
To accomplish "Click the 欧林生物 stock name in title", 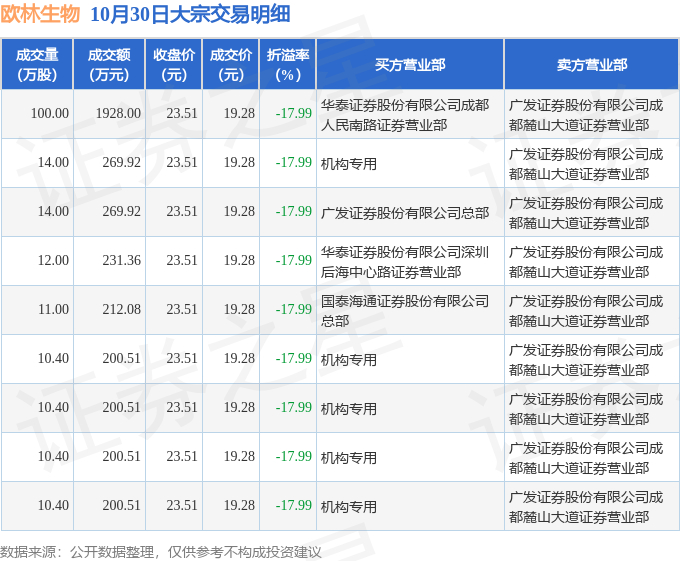I will tap(40, 14).
